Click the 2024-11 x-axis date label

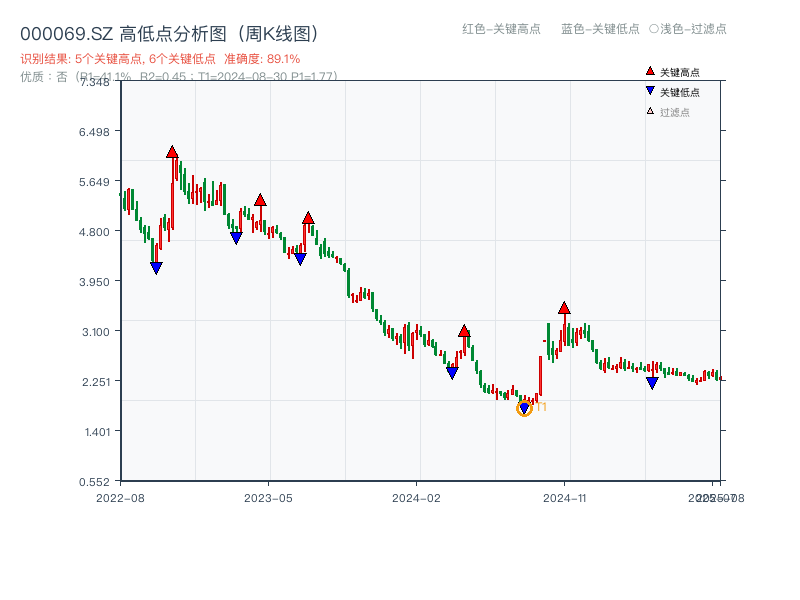[564, 497]
